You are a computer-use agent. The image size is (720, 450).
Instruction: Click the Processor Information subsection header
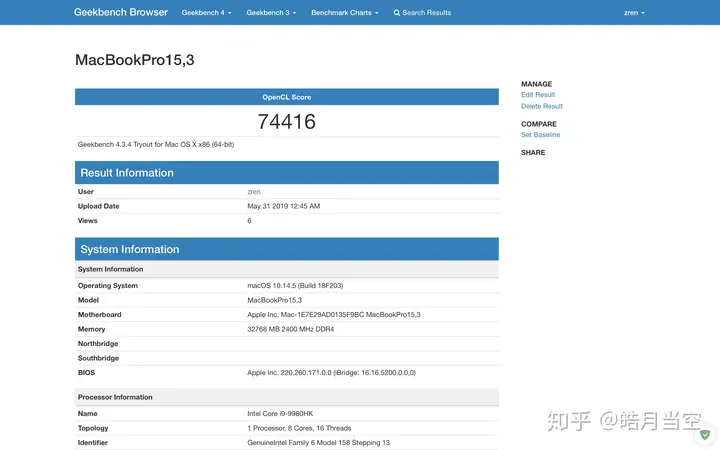coord(287,397)
